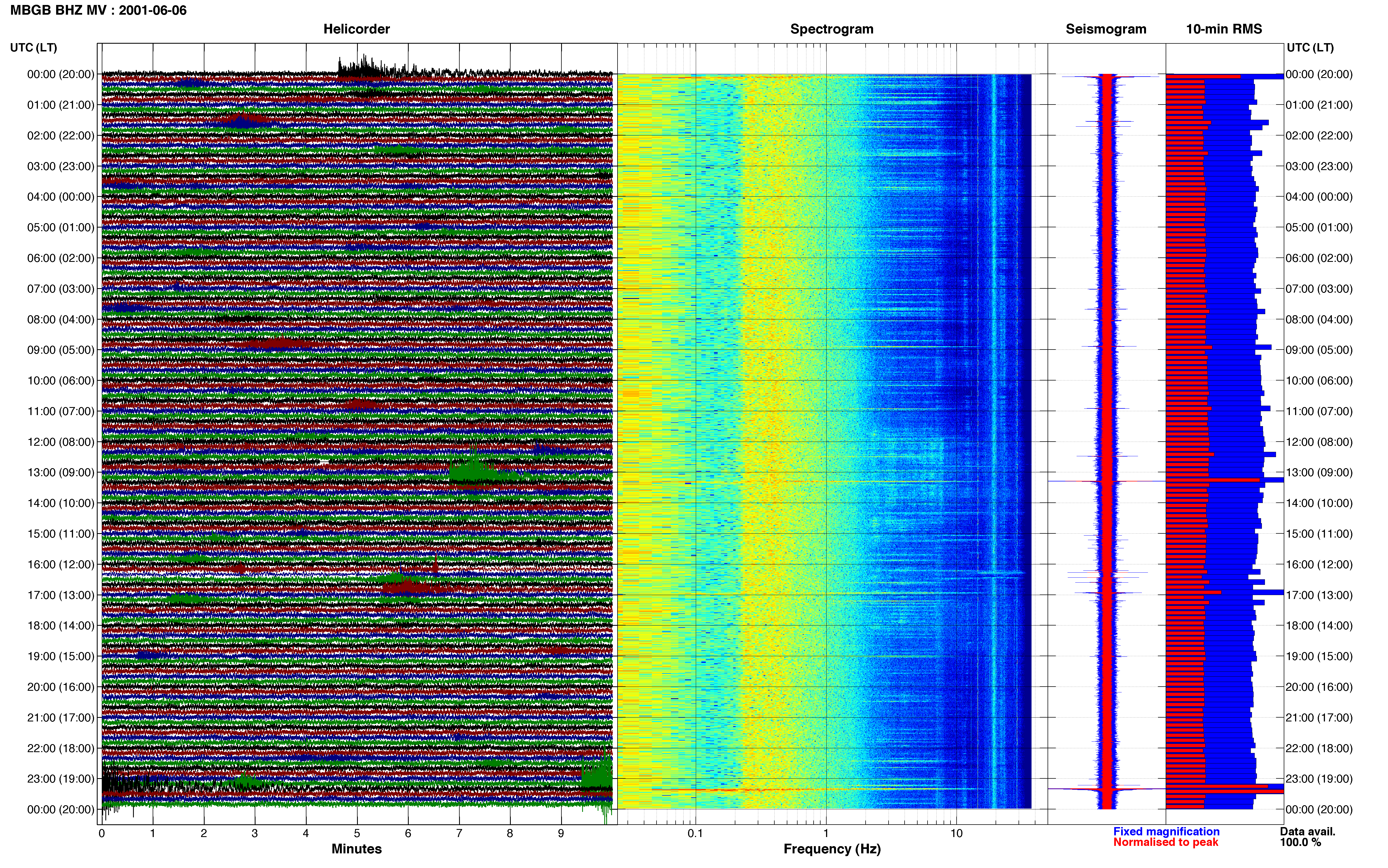Click tick '7' on the Minutes axis
The image size is (1388, 868).
tap(459, 833)
